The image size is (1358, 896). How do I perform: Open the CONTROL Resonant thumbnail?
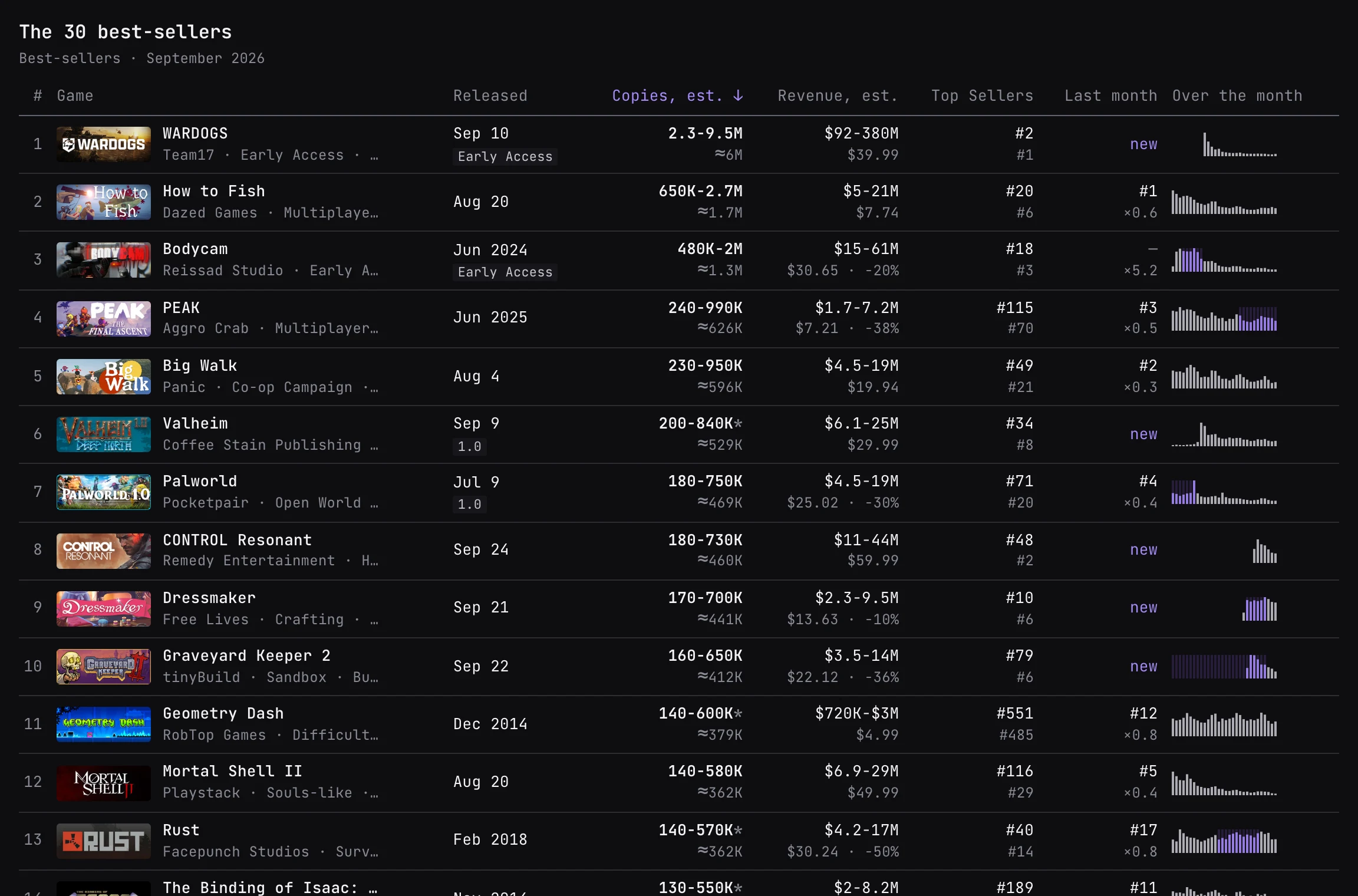104,551
